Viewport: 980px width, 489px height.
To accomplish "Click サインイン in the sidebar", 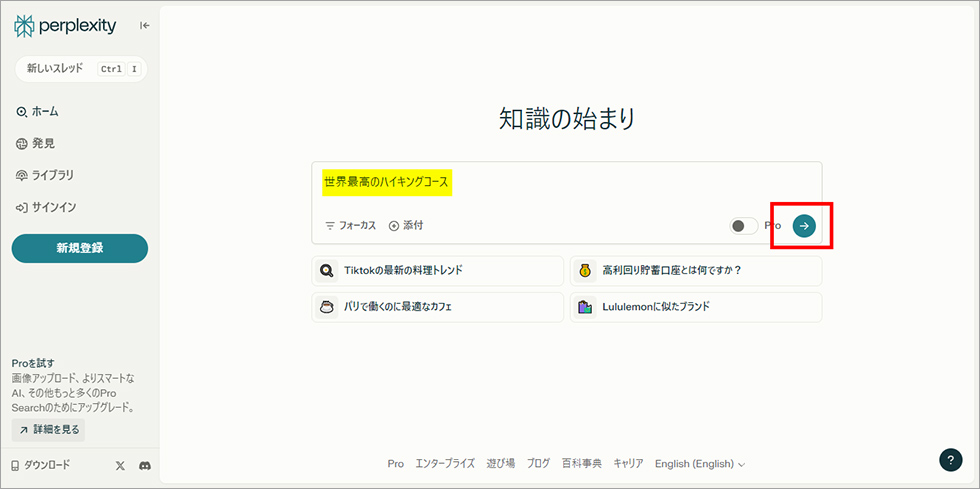I will click(45, 207).
